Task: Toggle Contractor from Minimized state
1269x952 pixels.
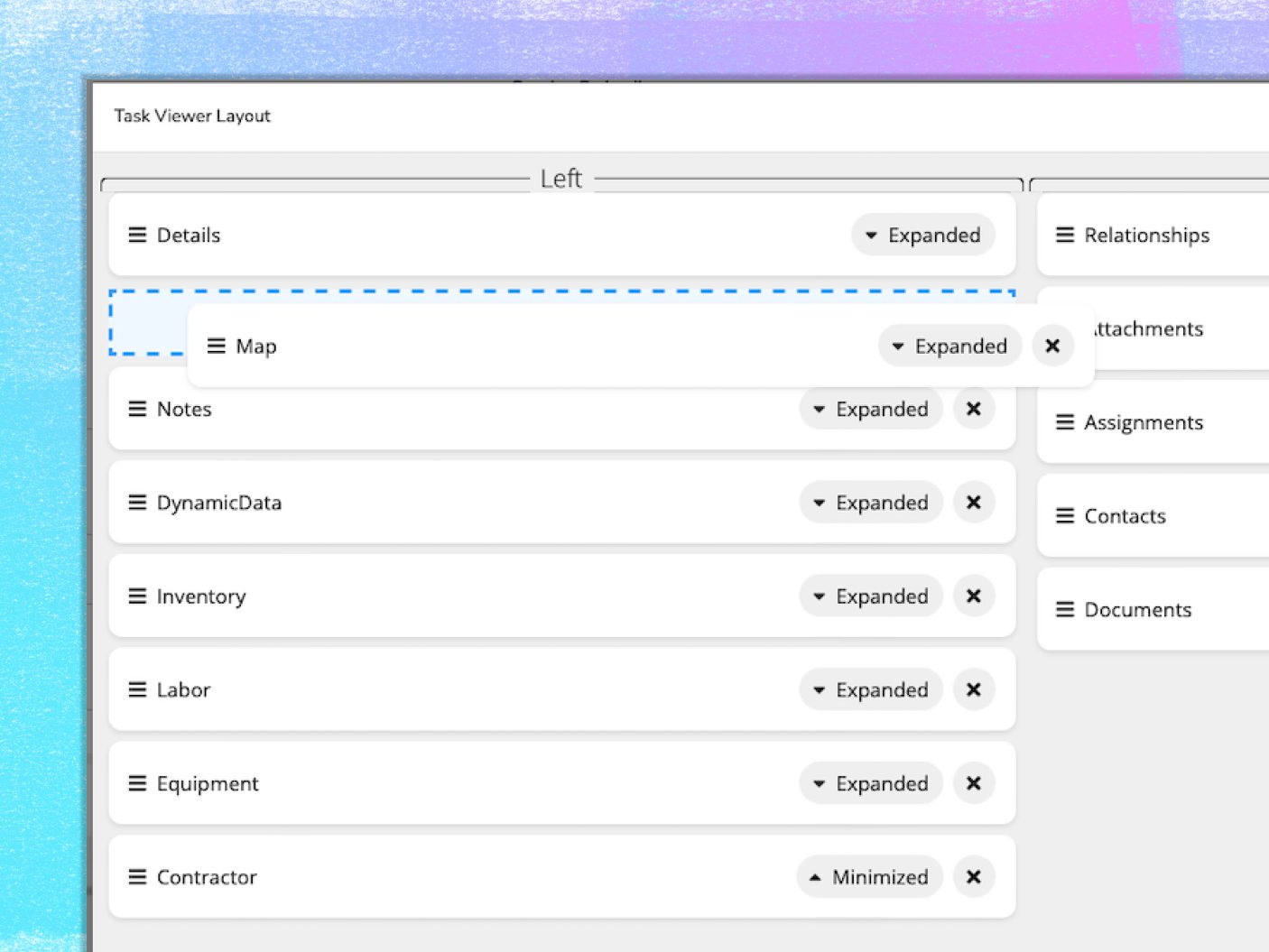Action: [x=869, y=877]
